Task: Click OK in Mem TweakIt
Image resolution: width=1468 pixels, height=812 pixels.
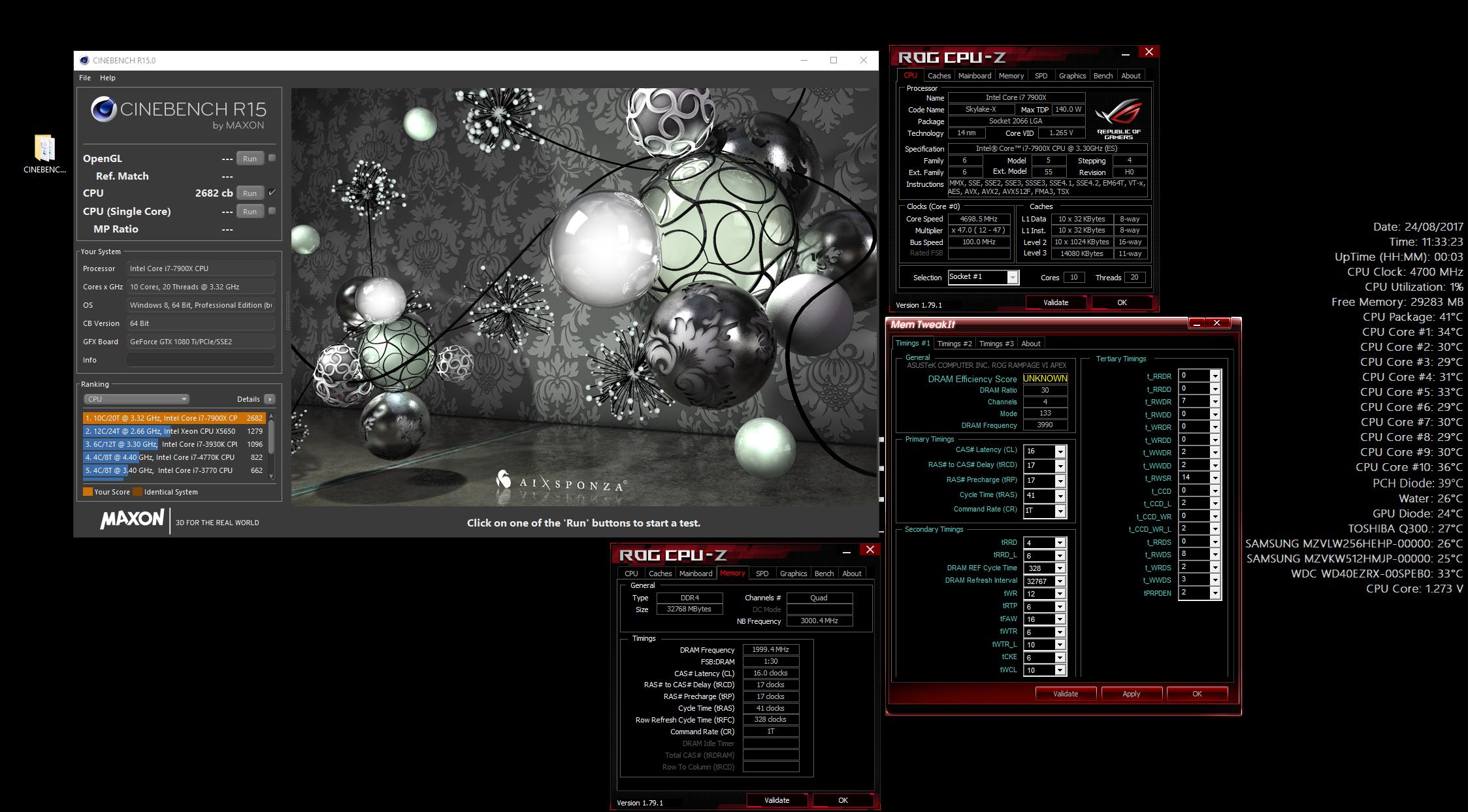Action: [1197, 694]
